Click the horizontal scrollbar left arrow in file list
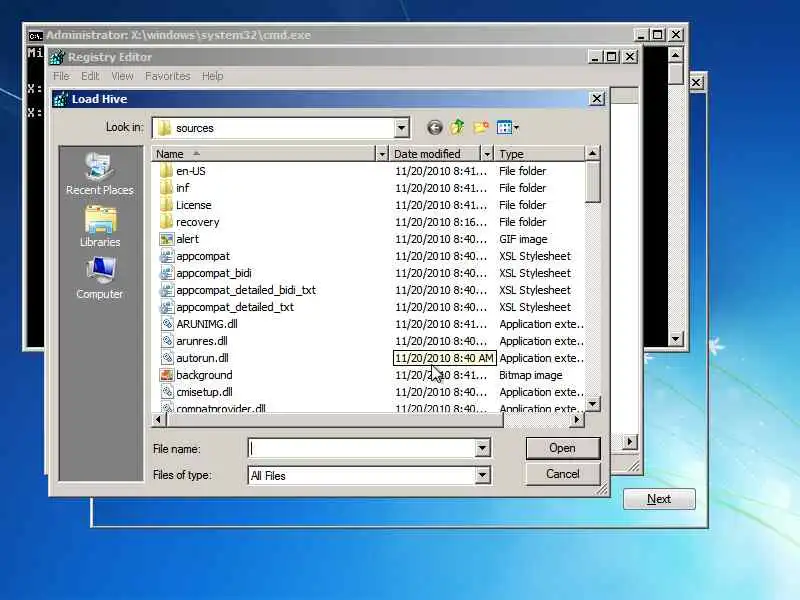The height and width of the screenshot is (600, 800). [x=159, y=419]
